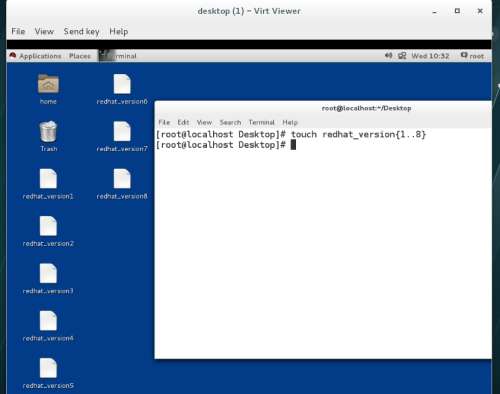Select the redhat_version6 file icon

coord(122,84)
